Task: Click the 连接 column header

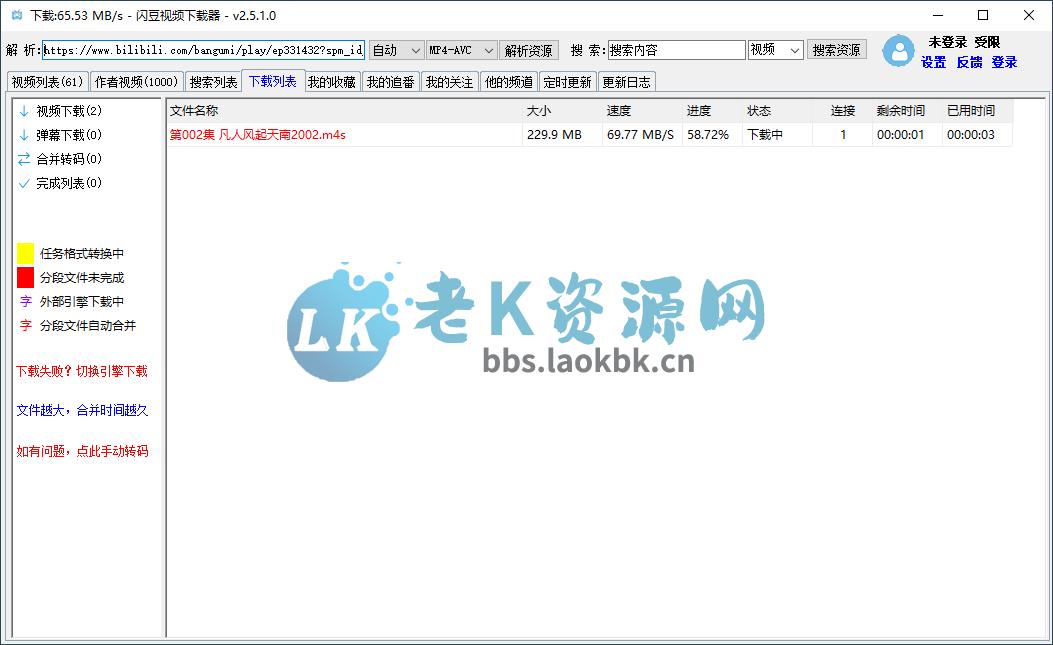Action: click(x=843, y=111)
